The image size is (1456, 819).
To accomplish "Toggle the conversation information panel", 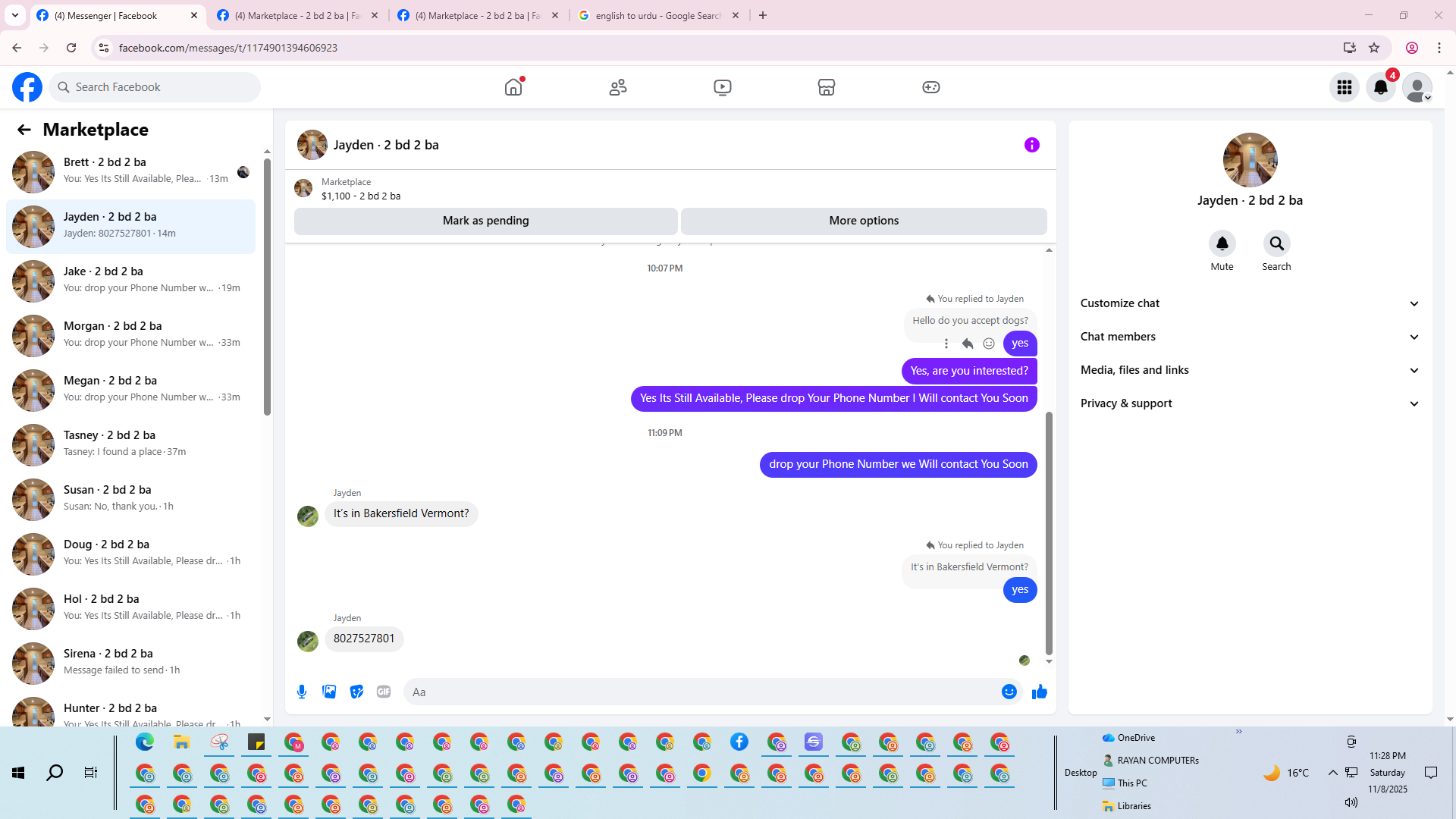I will (1031, 145).
